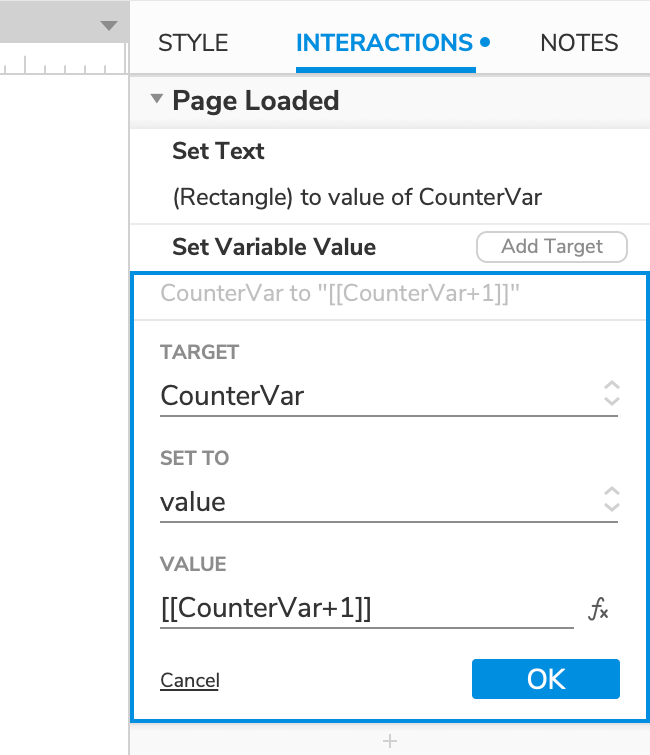Click the up-down arrows of the TARGET field
This screenshot has width=650, height=755.
tap(612, 394)
